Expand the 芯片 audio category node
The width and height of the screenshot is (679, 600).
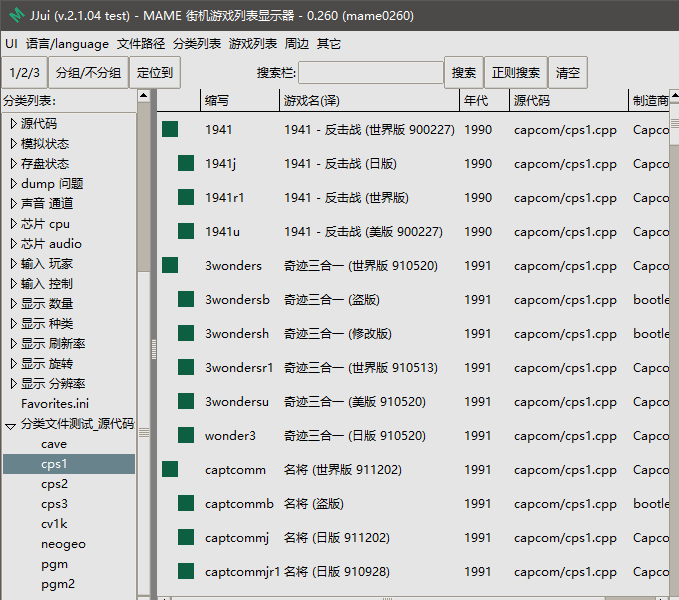pos(13,244)
